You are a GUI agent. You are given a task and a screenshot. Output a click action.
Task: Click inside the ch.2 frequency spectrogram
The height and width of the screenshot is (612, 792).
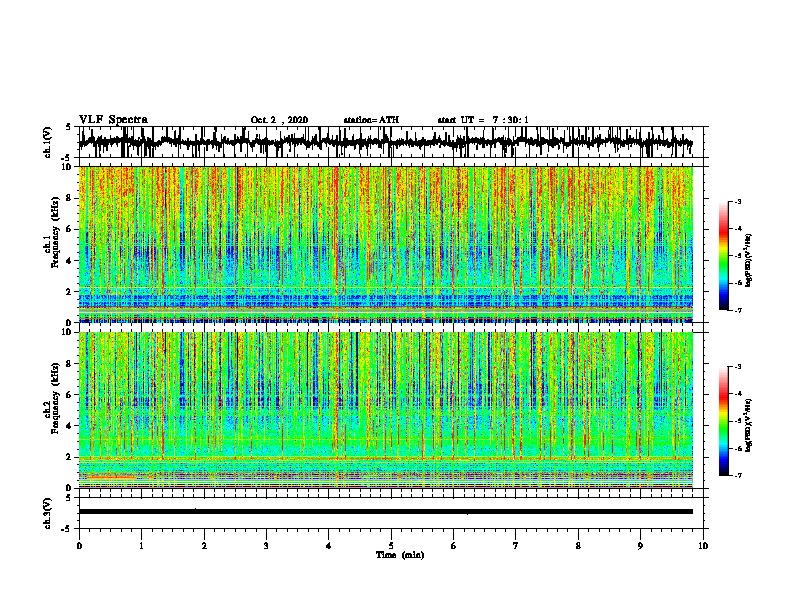click(x=386, y=410)
